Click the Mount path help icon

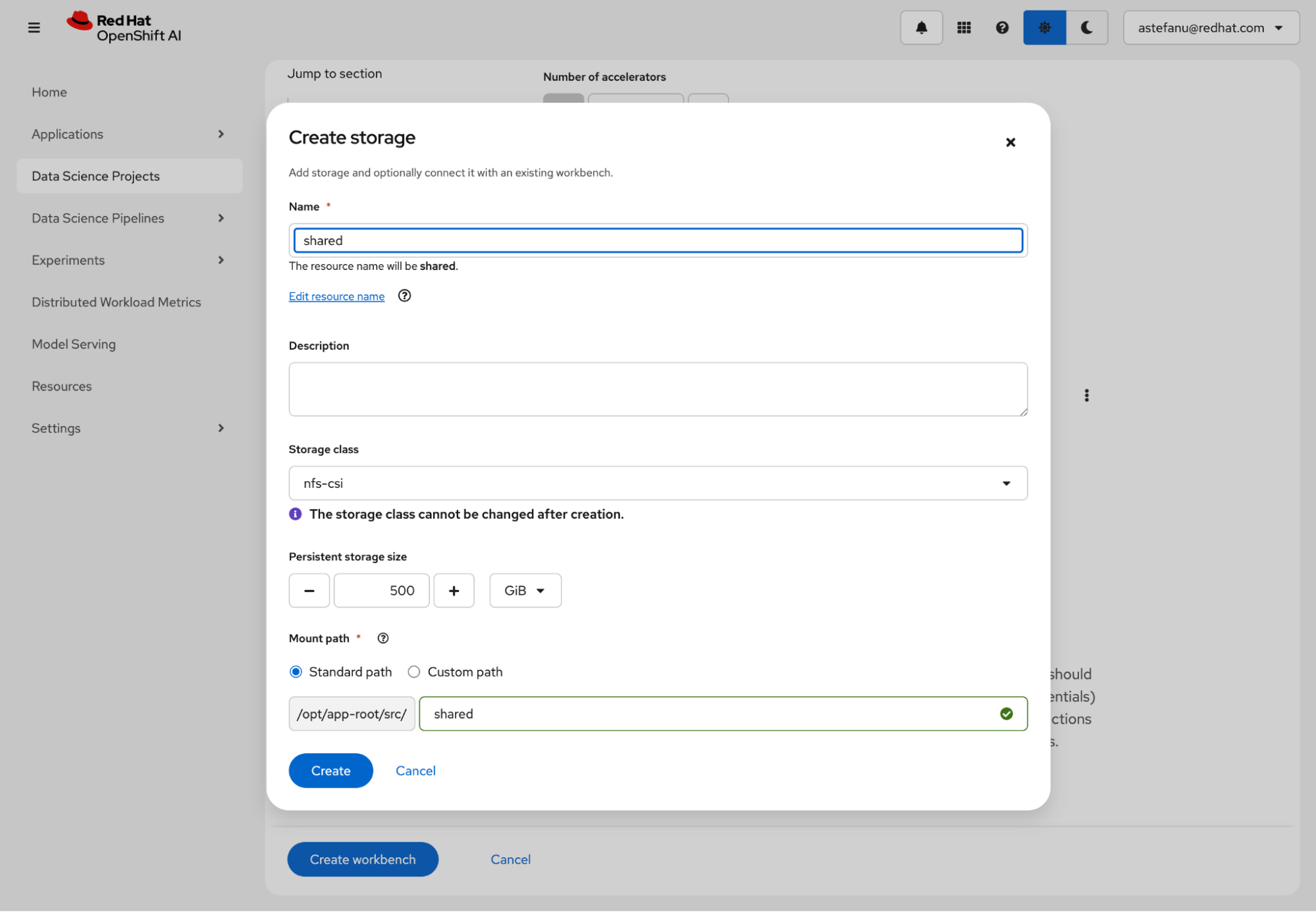(x=383, y=638)
